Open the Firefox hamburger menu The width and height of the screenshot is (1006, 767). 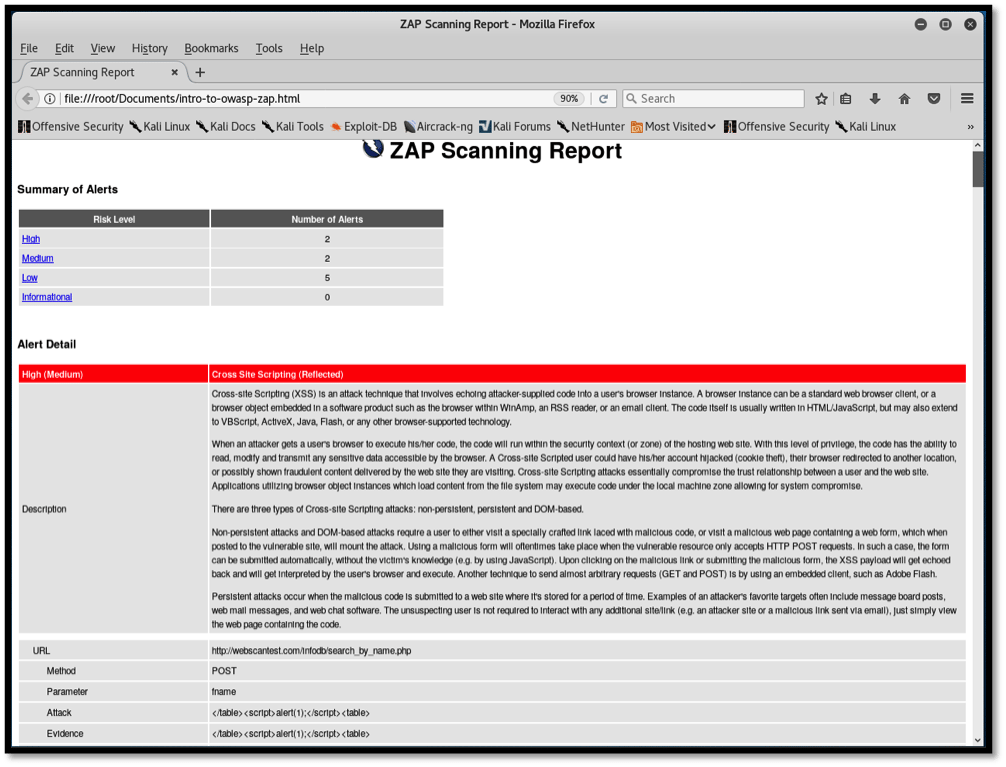click(x=967, y=99)
